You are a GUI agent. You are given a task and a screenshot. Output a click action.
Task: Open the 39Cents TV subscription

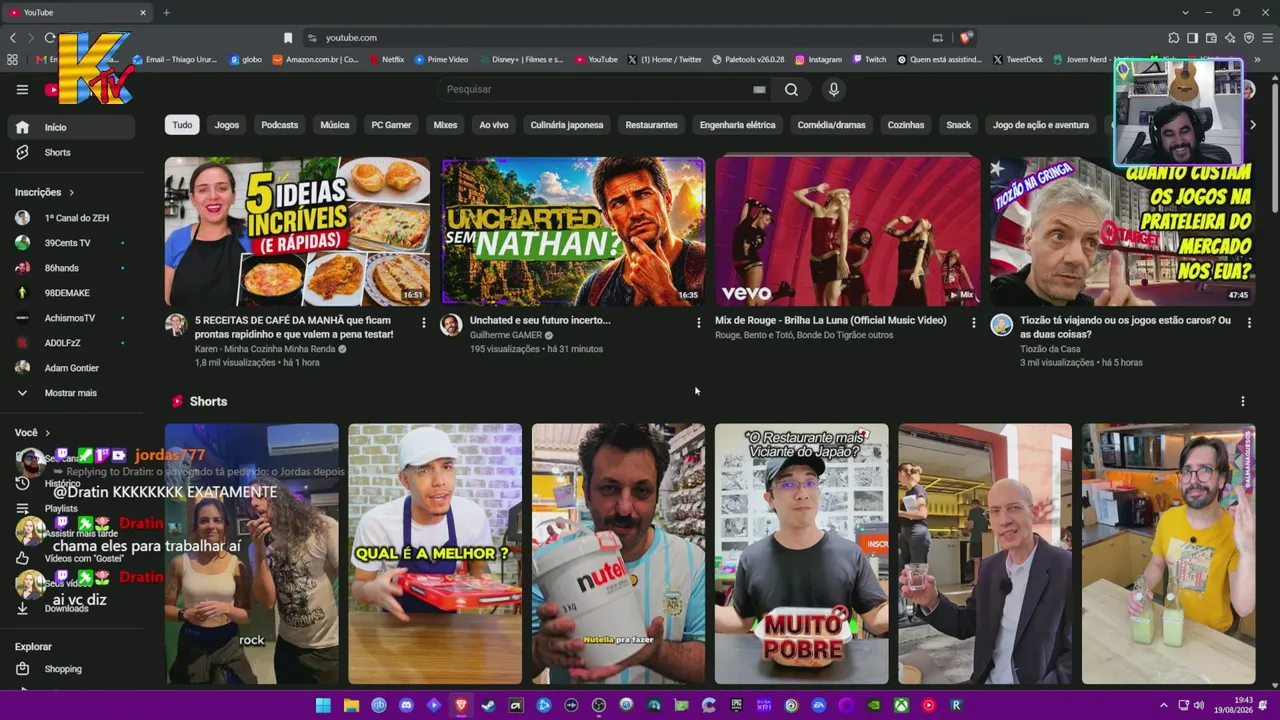70,243
